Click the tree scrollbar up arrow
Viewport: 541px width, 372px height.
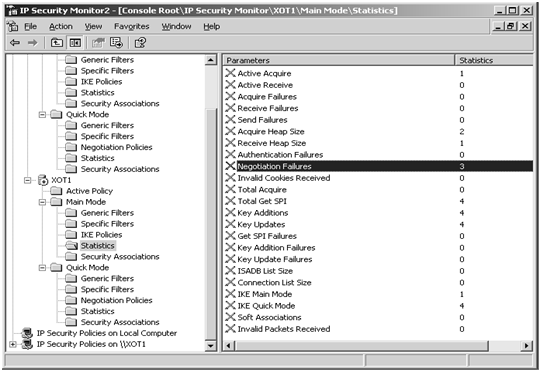coord(211,60)
